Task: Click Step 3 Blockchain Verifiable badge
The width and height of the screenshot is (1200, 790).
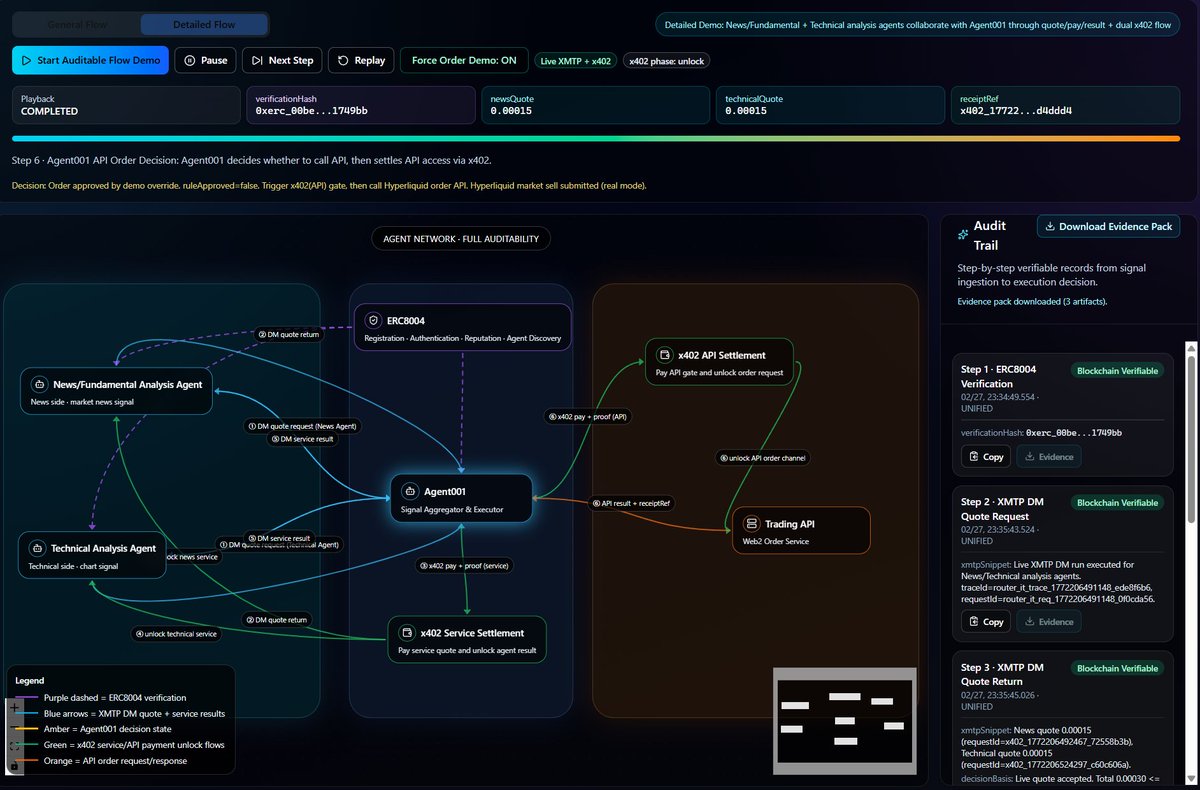Action: tap(1117, 668)
